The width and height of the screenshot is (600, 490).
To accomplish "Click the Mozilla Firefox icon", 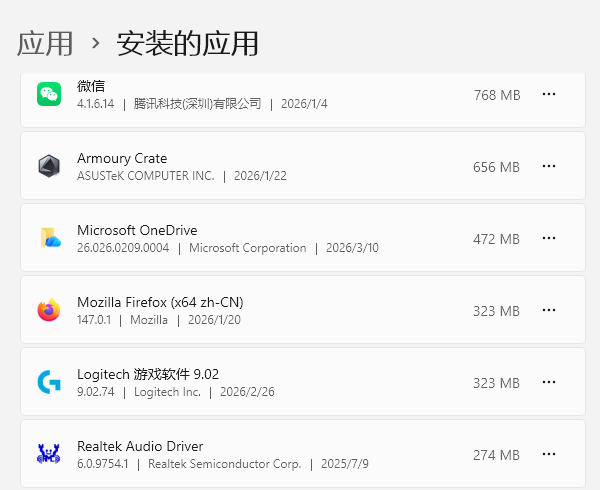I will point(49,310).
